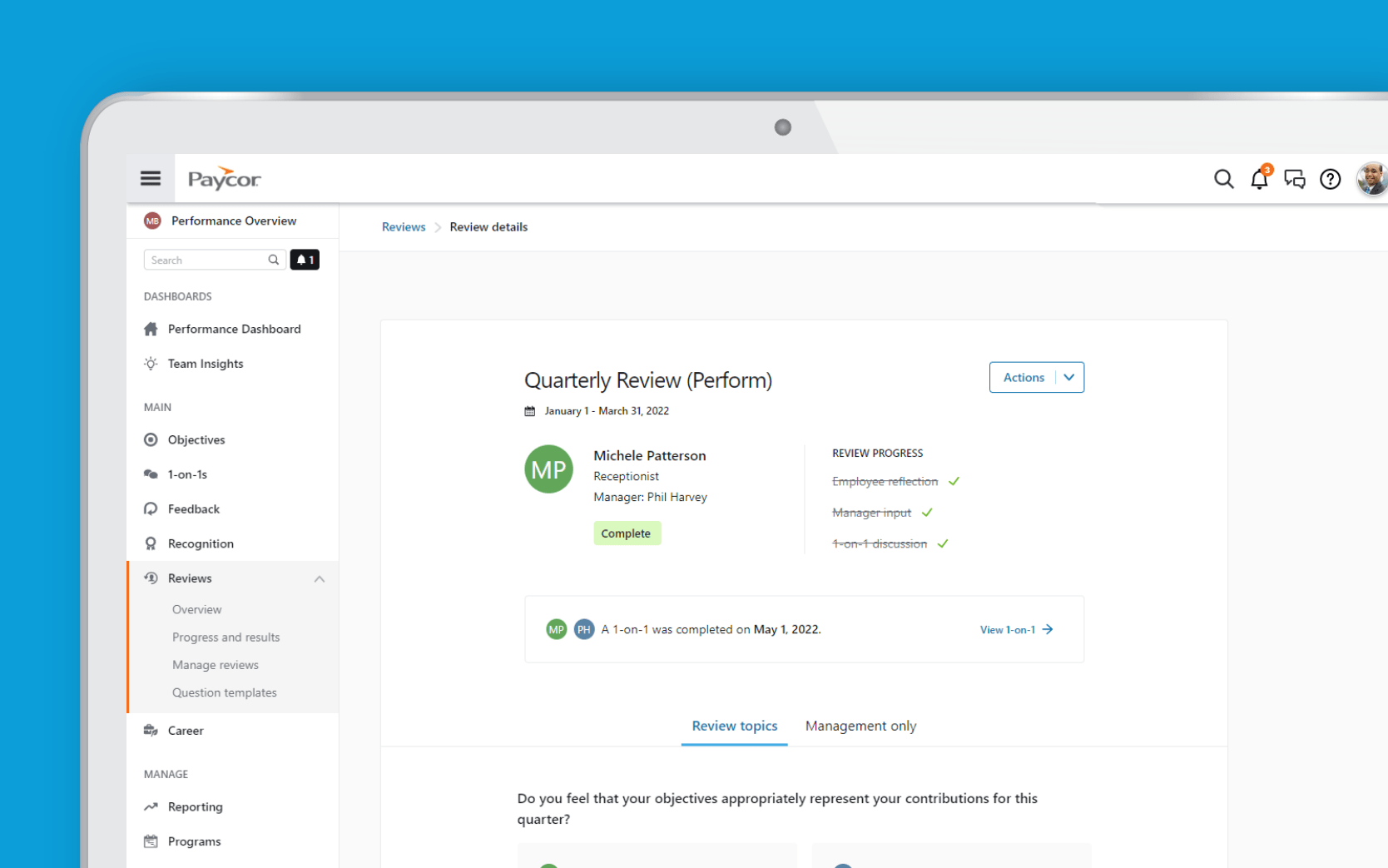
Task: Click Employee reflection progress item
Action: tap(885, 481)
